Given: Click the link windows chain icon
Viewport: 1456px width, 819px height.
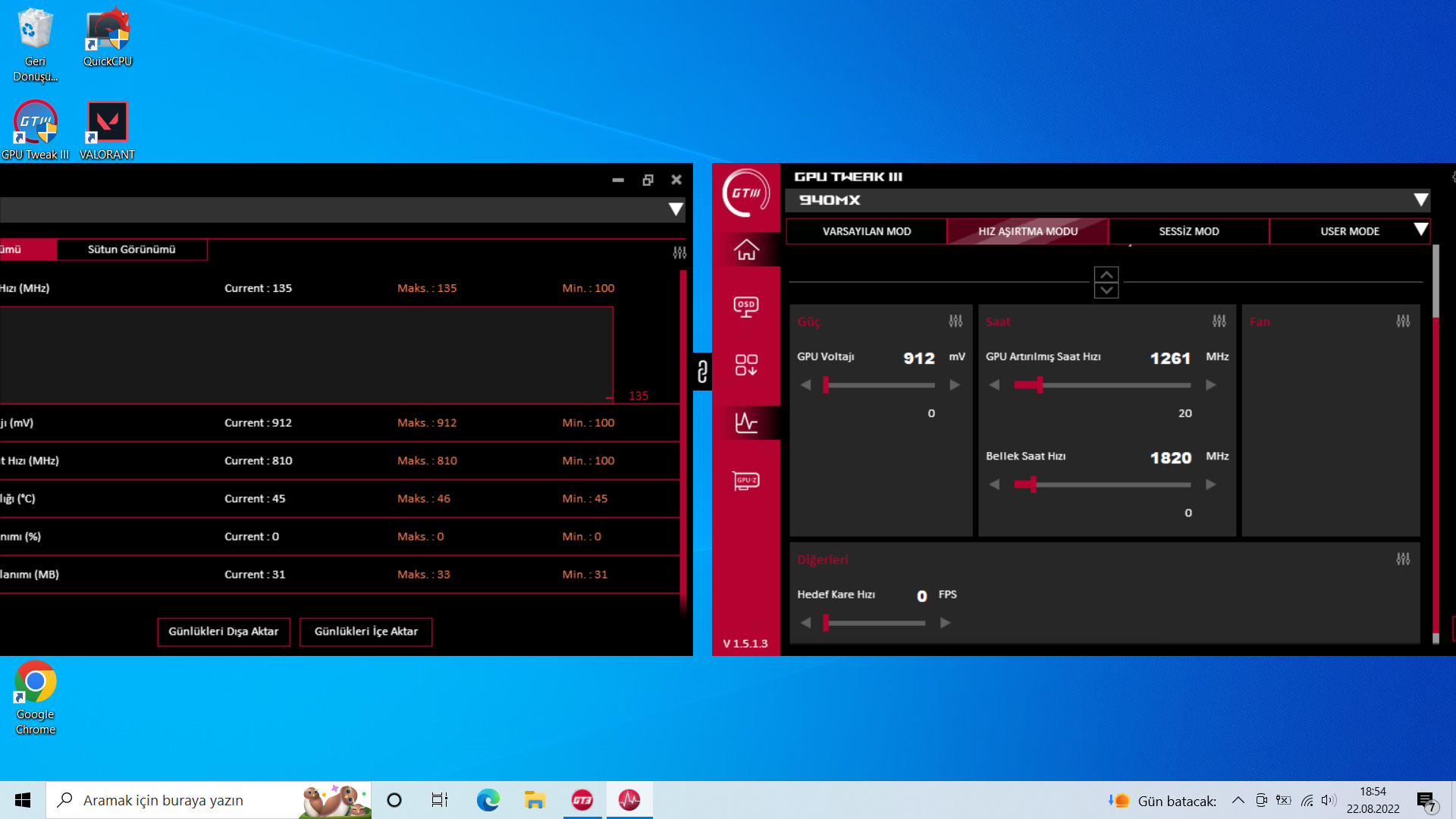Looking at the screenshot, I should 702,372.
